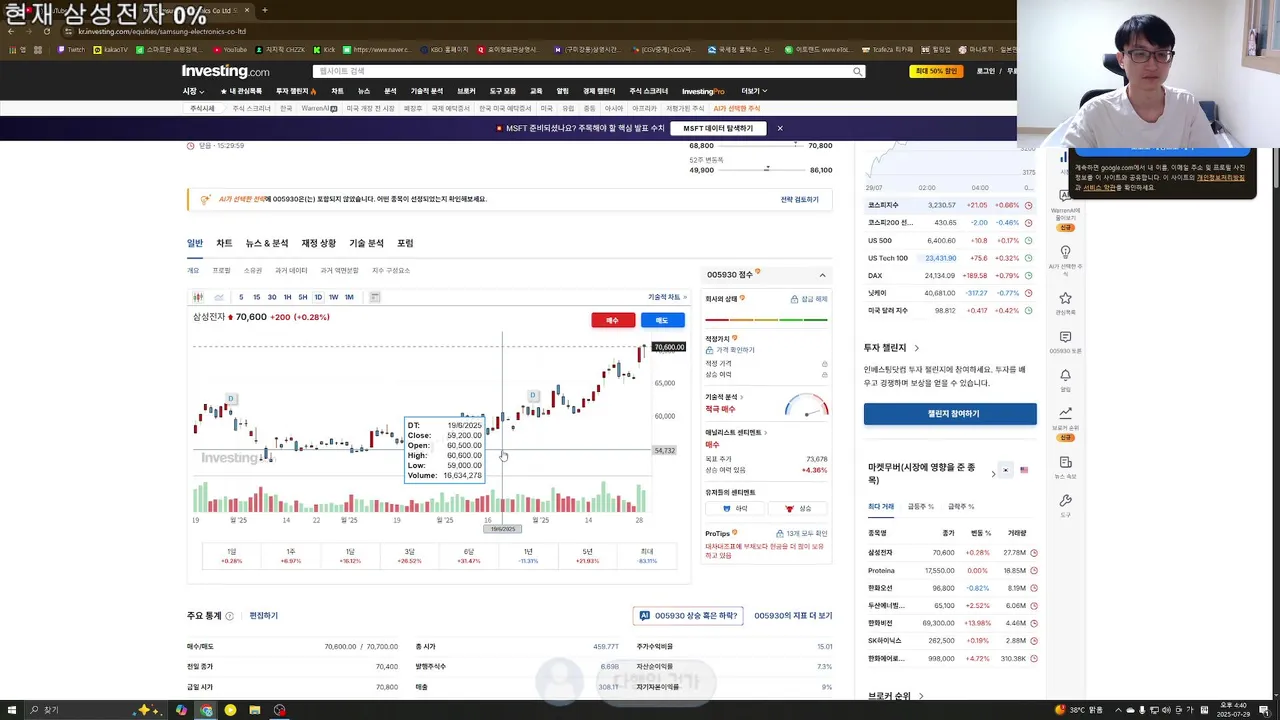Select the US flag market filter
Screen dimensions: 1280x720
[1024, 470]
